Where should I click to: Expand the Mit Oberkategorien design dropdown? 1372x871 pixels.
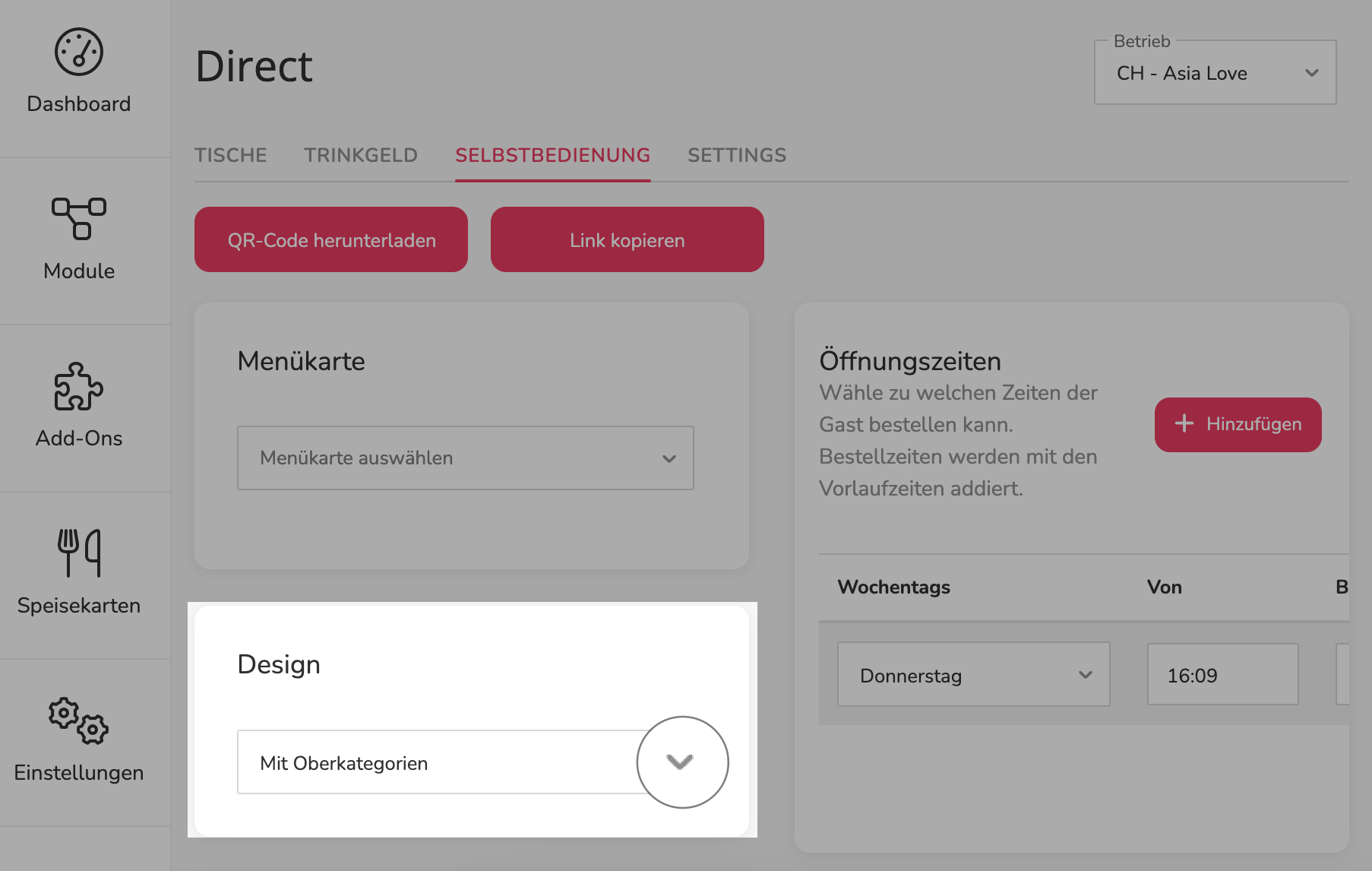466,762
